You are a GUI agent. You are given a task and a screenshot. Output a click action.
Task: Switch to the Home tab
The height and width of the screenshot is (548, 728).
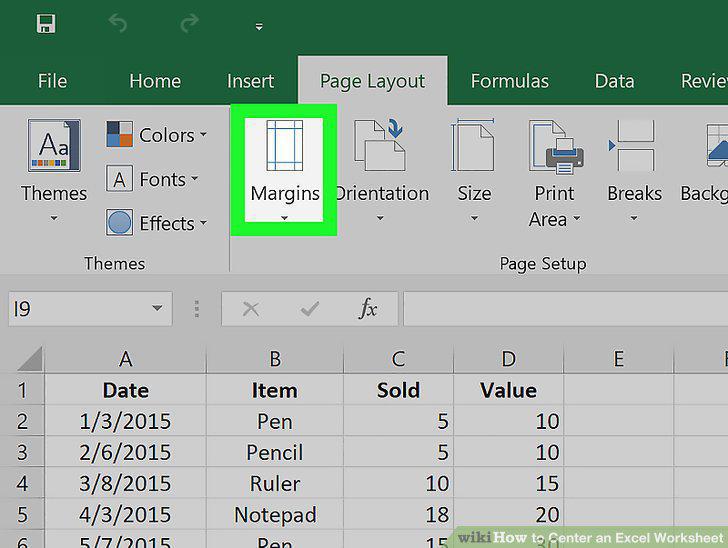click(155, 81)
